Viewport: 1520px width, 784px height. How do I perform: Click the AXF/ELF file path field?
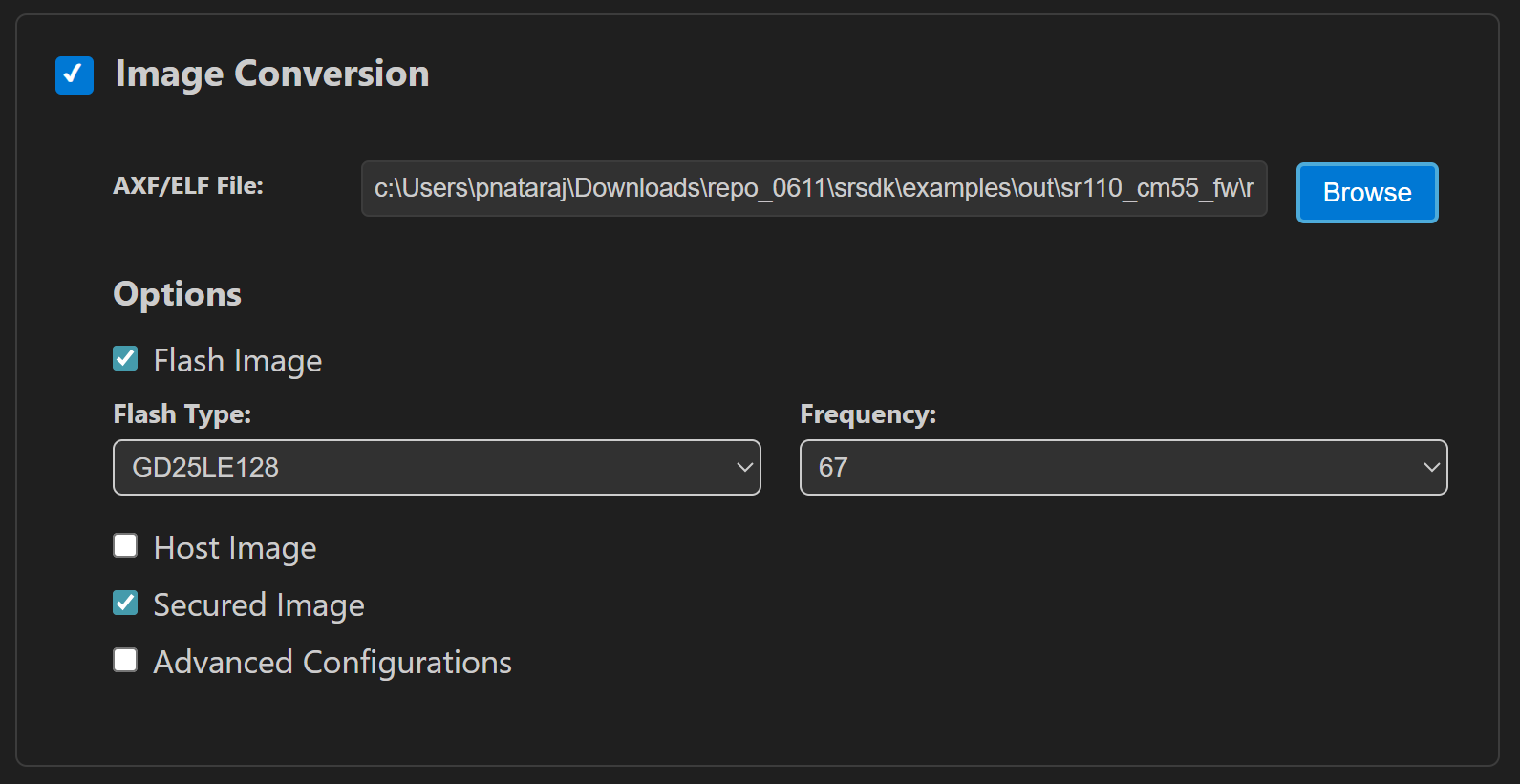click(x=813, y=189)
